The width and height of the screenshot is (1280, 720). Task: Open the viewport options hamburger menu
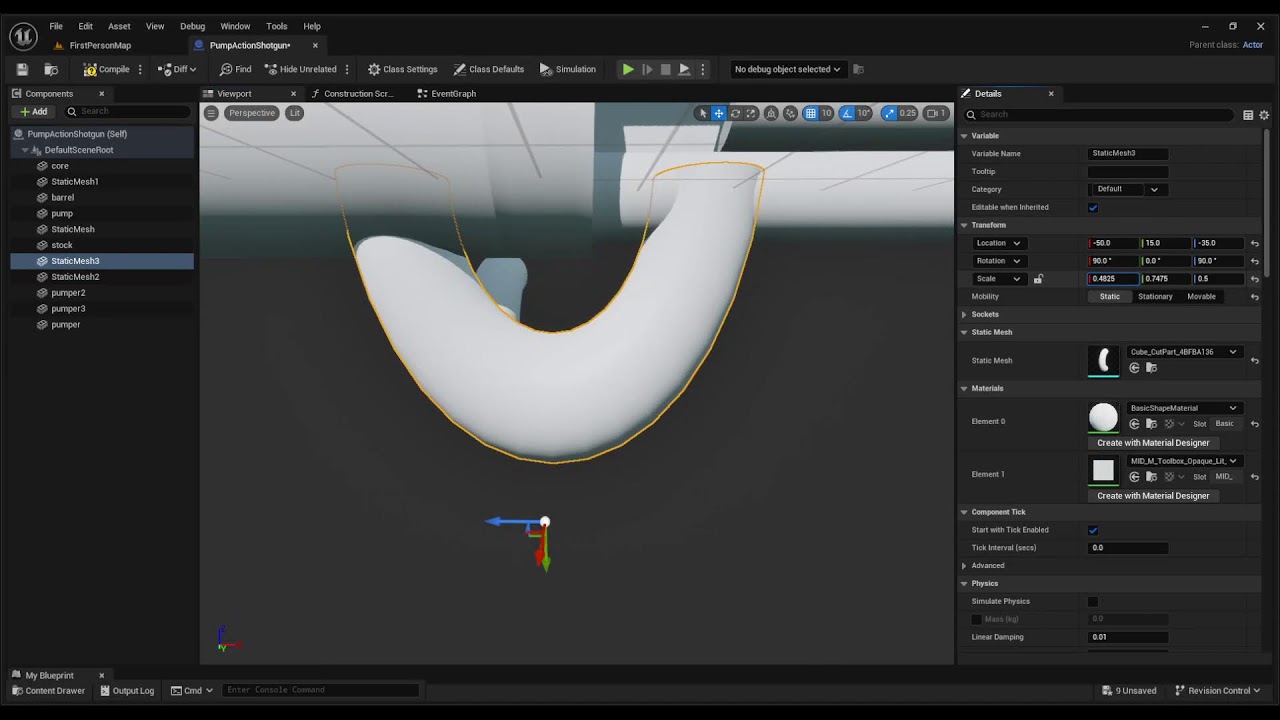(x=211, y=113)
